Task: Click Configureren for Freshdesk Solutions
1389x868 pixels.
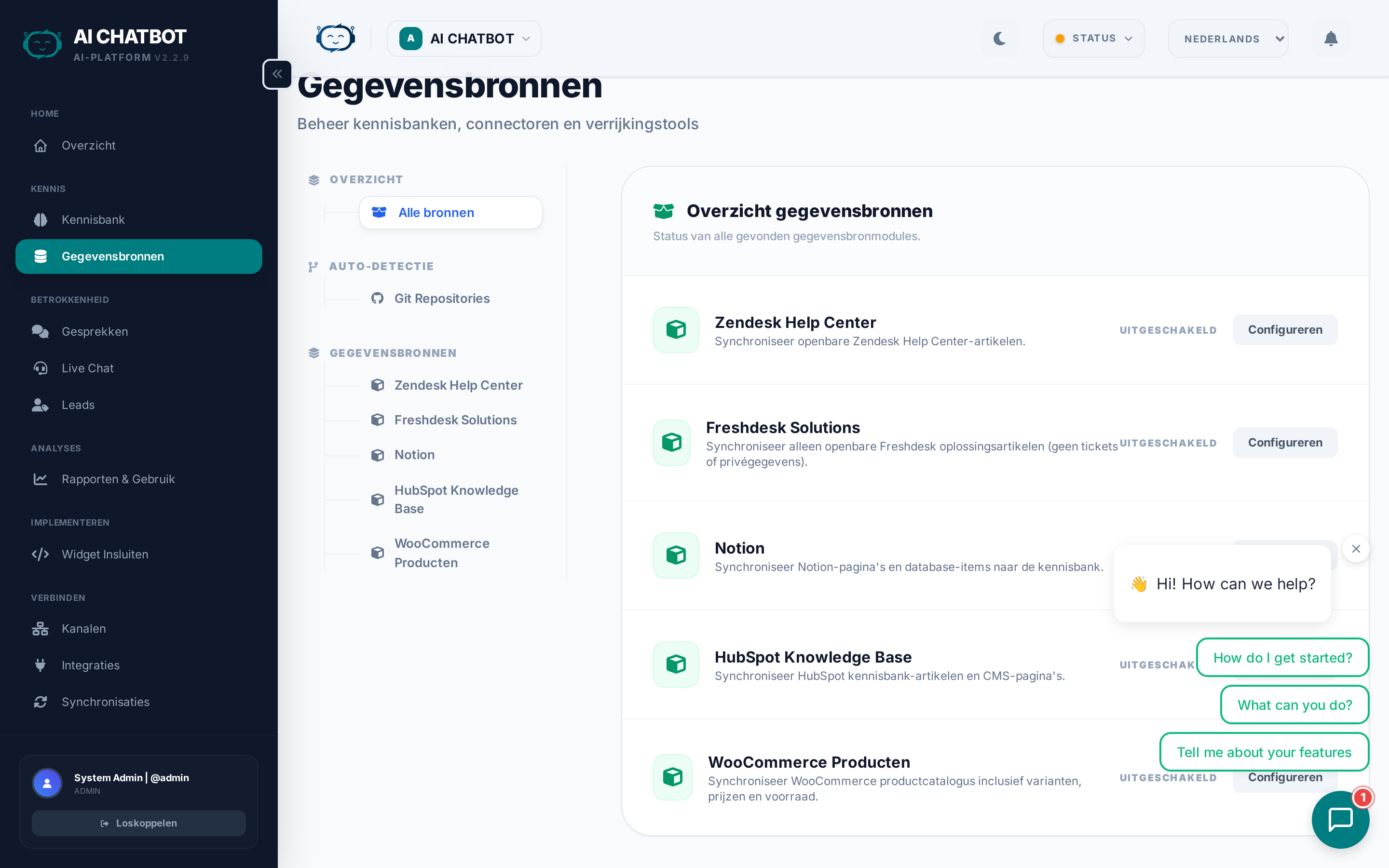Action: pos(1284,443)
